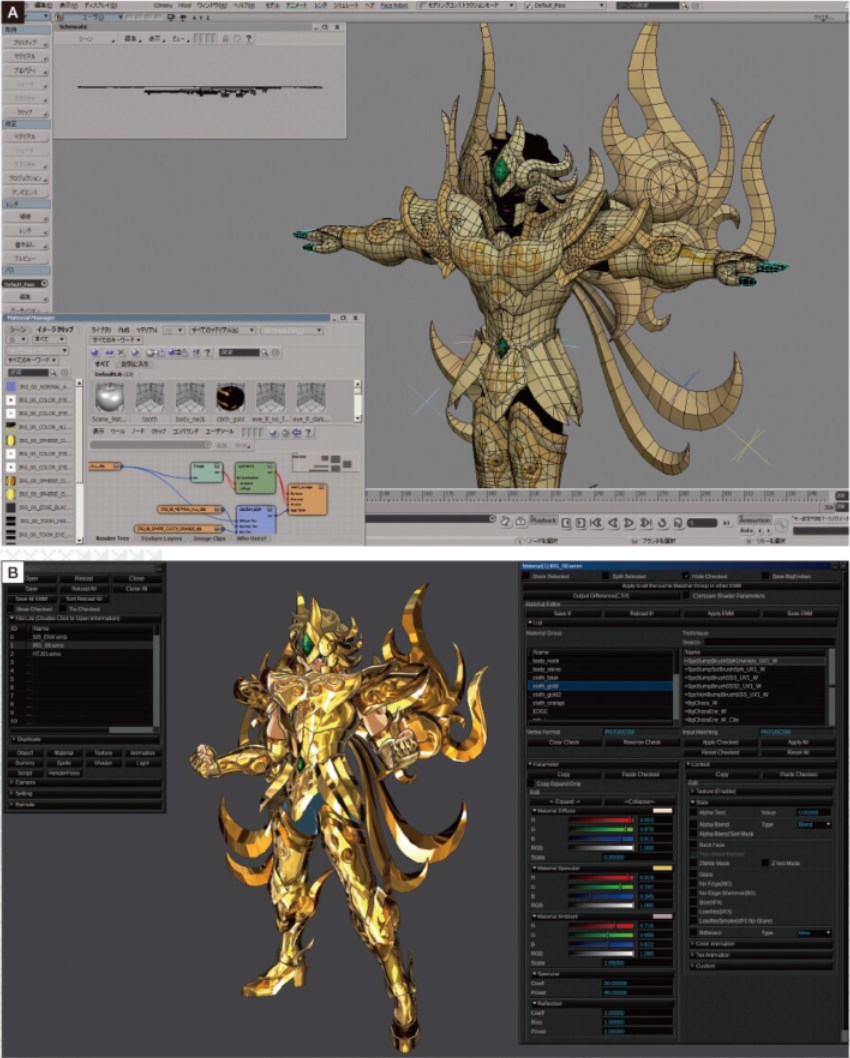Image resolution: width=850 pixels, height=1058 pixels.
Task: Switch to the Texture Layers tab
Action: coord(161,538)
